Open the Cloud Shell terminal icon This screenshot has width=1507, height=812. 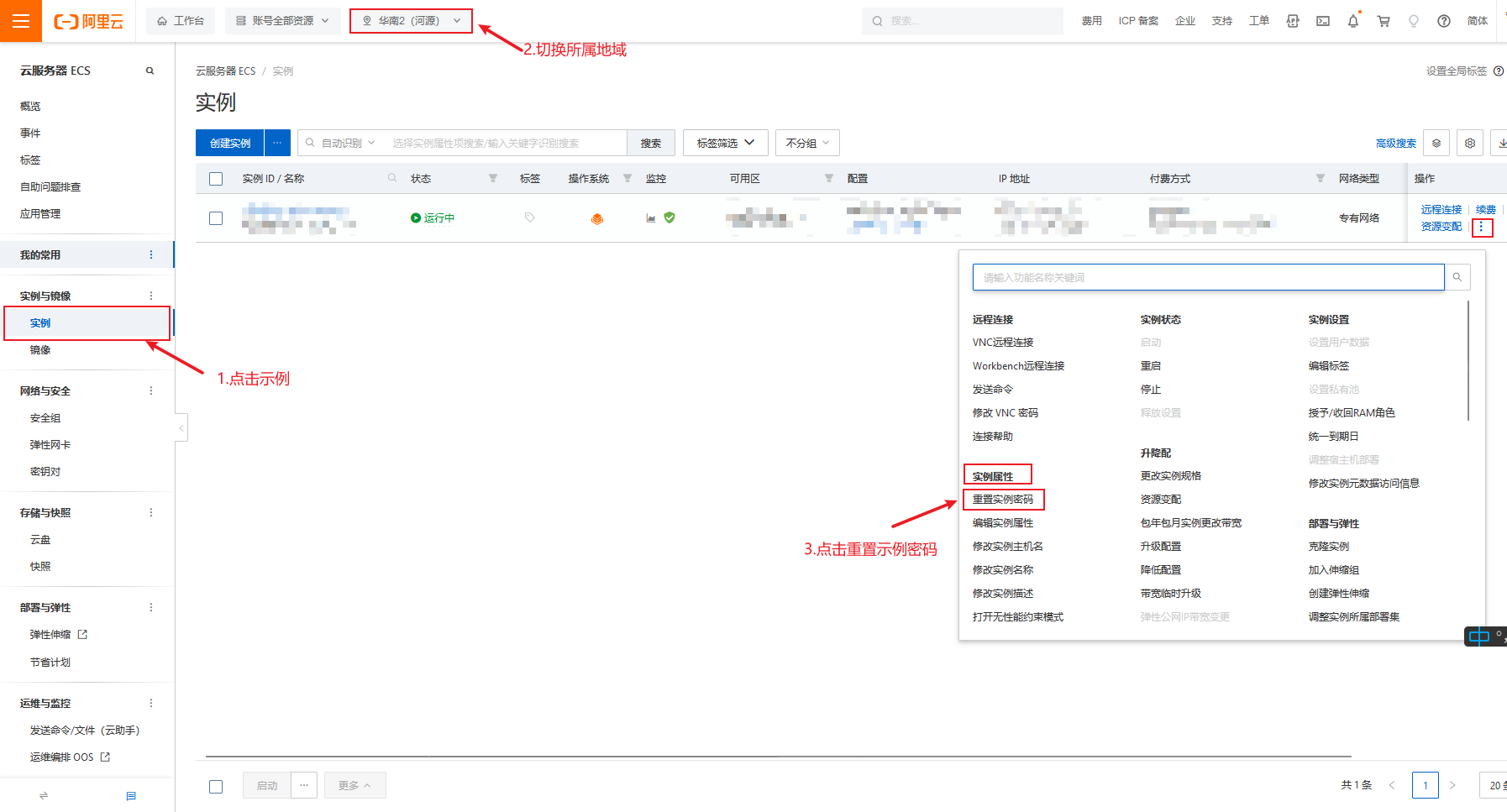[1323, 21]
